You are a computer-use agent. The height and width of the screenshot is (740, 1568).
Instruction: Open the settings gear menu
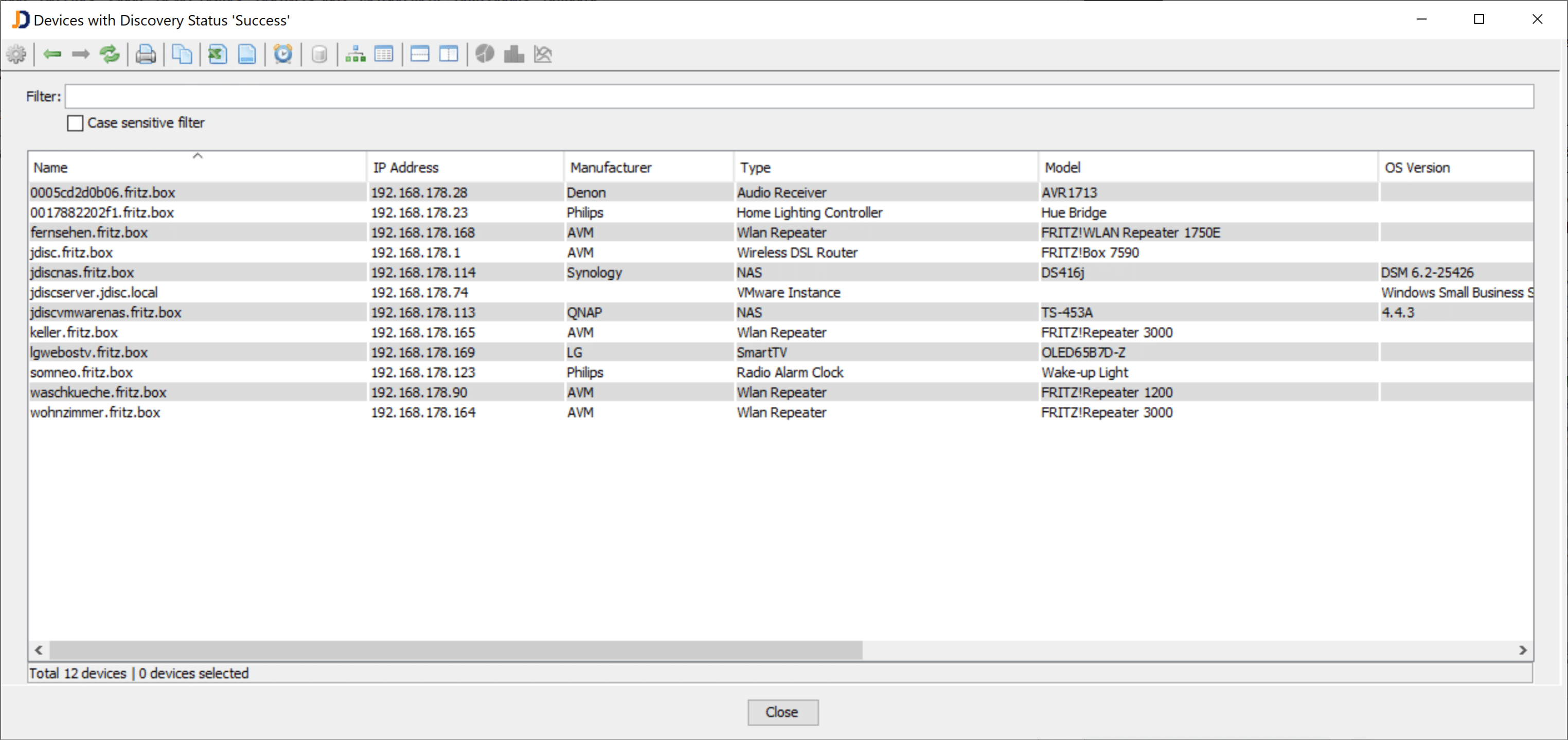coord(16,54)
